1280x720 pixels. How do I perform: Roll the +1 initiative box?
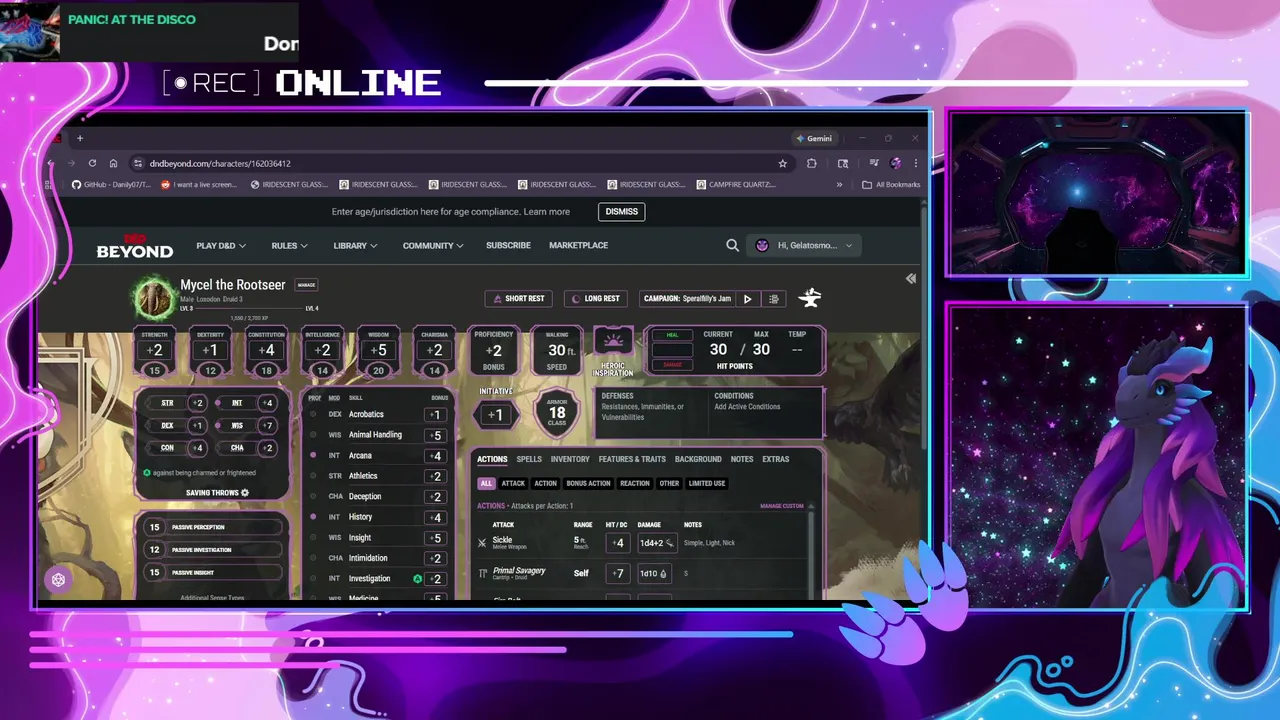coord(495,415)
